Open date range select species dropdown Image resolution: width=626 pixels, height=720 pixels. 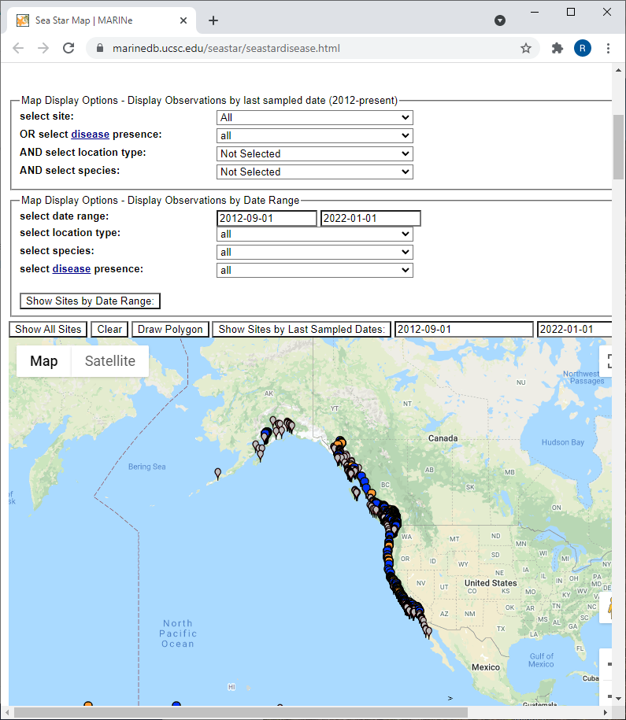click(x=315, y=252)
